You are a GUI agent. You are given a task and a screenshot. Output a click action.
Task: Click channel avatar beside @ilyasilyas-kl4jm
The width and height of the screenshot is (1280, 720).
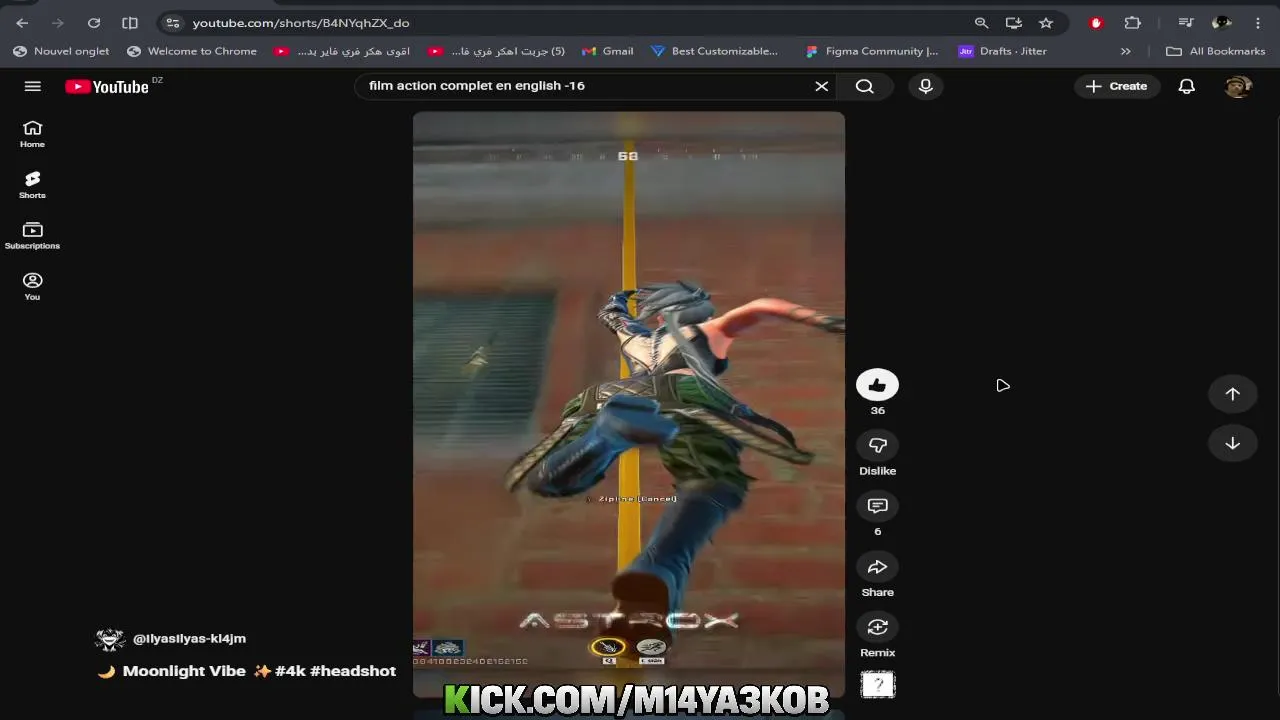(x=110, y=639)
